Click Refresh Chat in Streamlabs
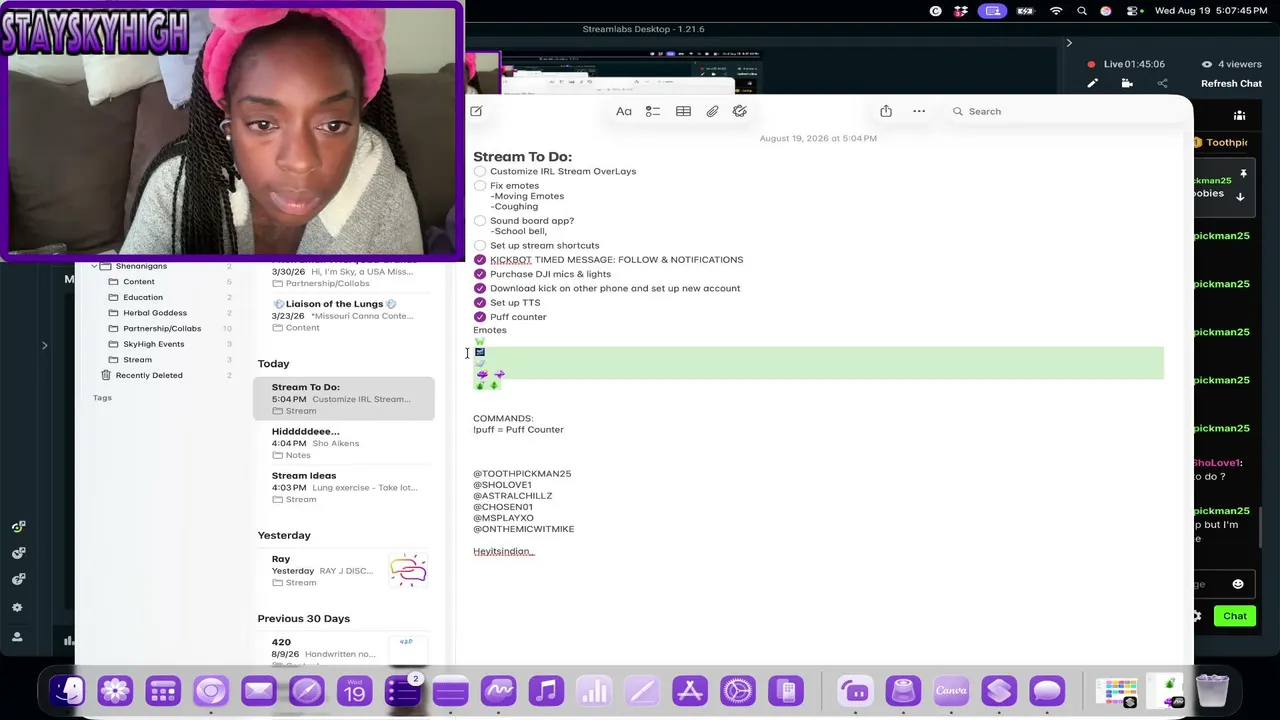Image resolution: width=1280 pixels, height=720 pixels. pyautogui.click(x=1231, y=84)
